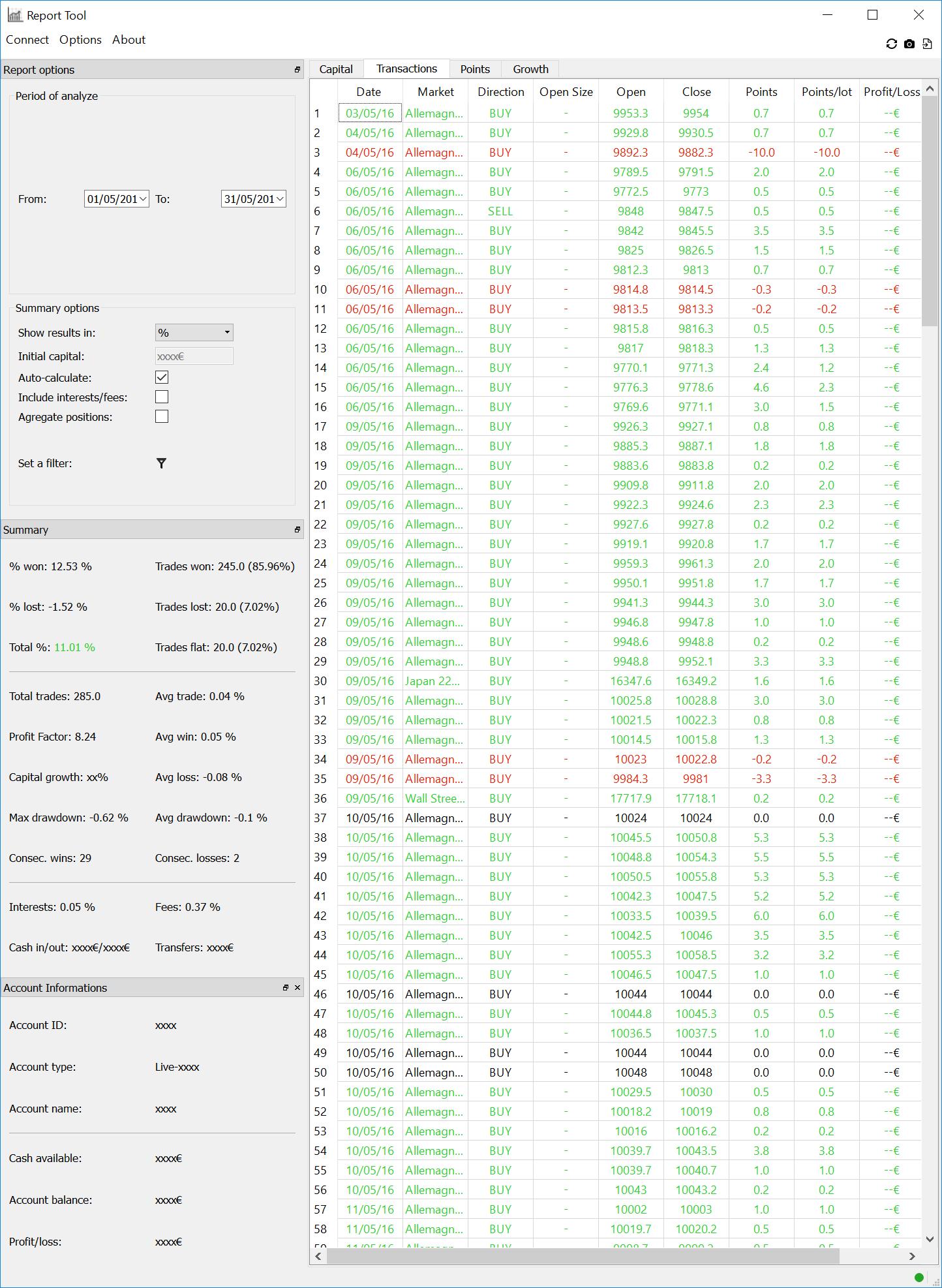The image size is (942, 1288).
Task: Click the Trades won: 245.0 (85.96%) text
Action: (225, 566)
